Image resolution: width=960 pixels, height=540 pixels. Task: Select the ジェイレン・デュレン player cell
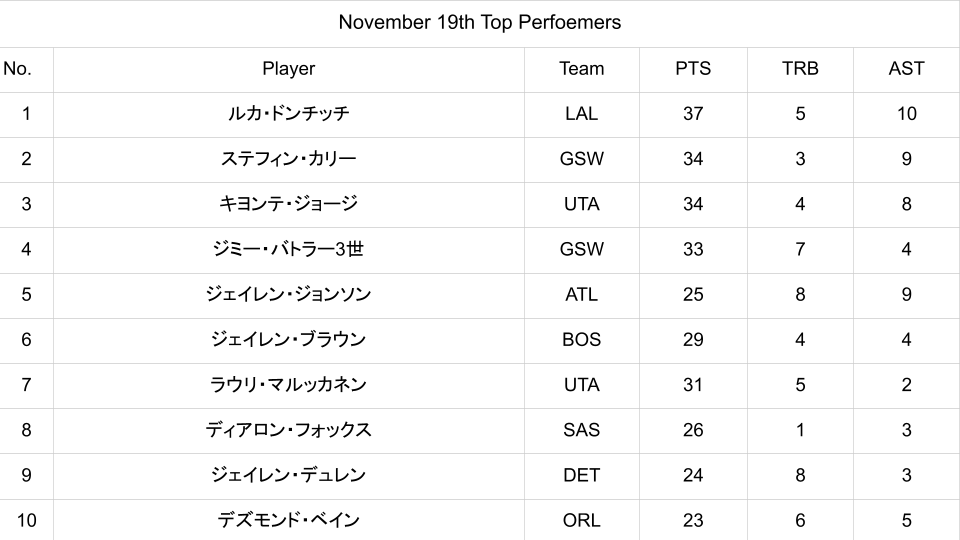[x=288, y=475]
